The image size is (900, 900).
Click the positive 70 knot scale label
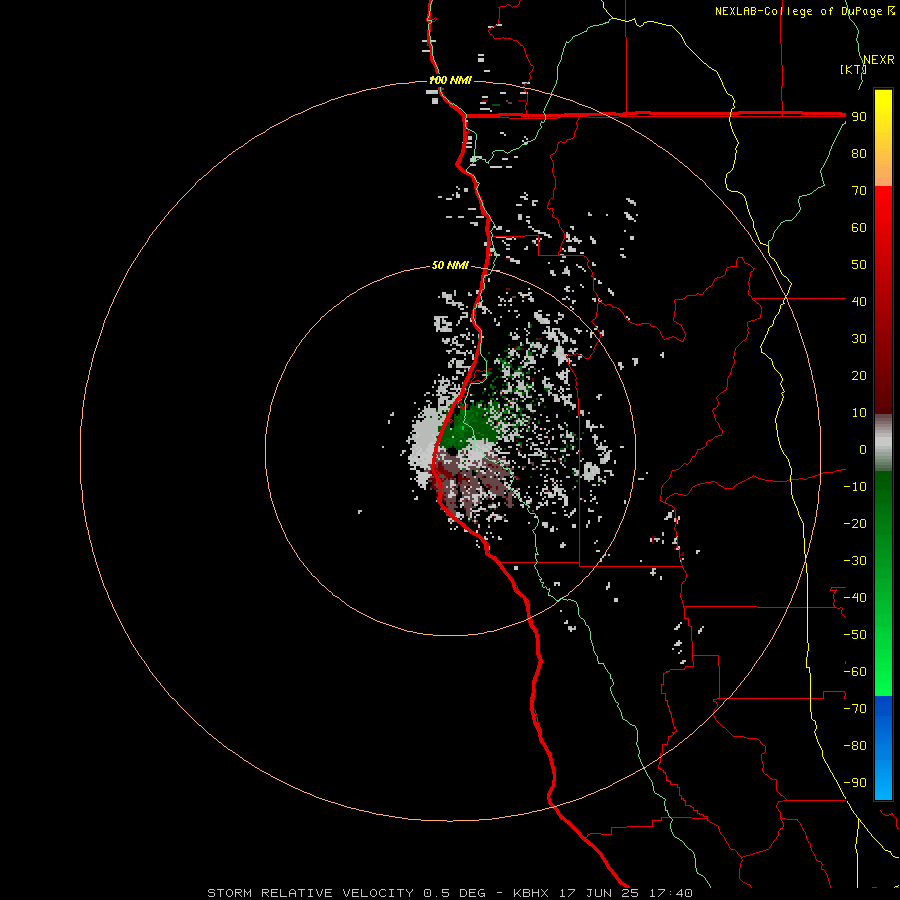tap(859, 191)
